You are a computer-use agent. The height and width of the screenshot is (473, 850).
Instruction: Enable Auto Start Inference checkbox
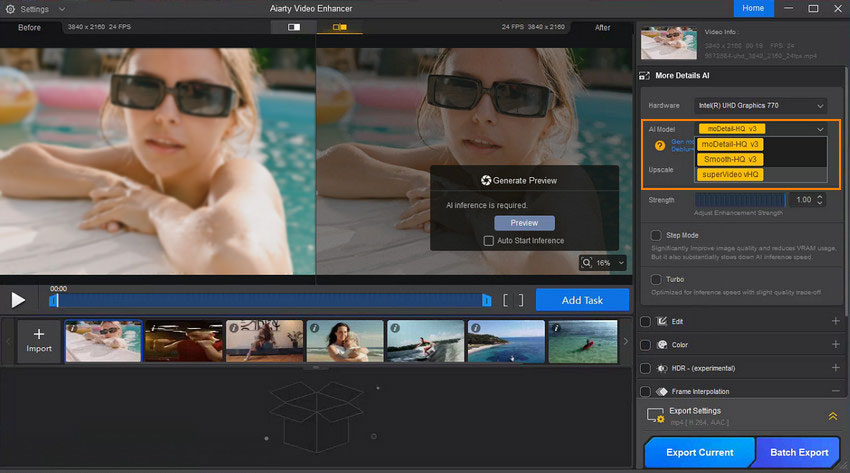pos(488,241)
